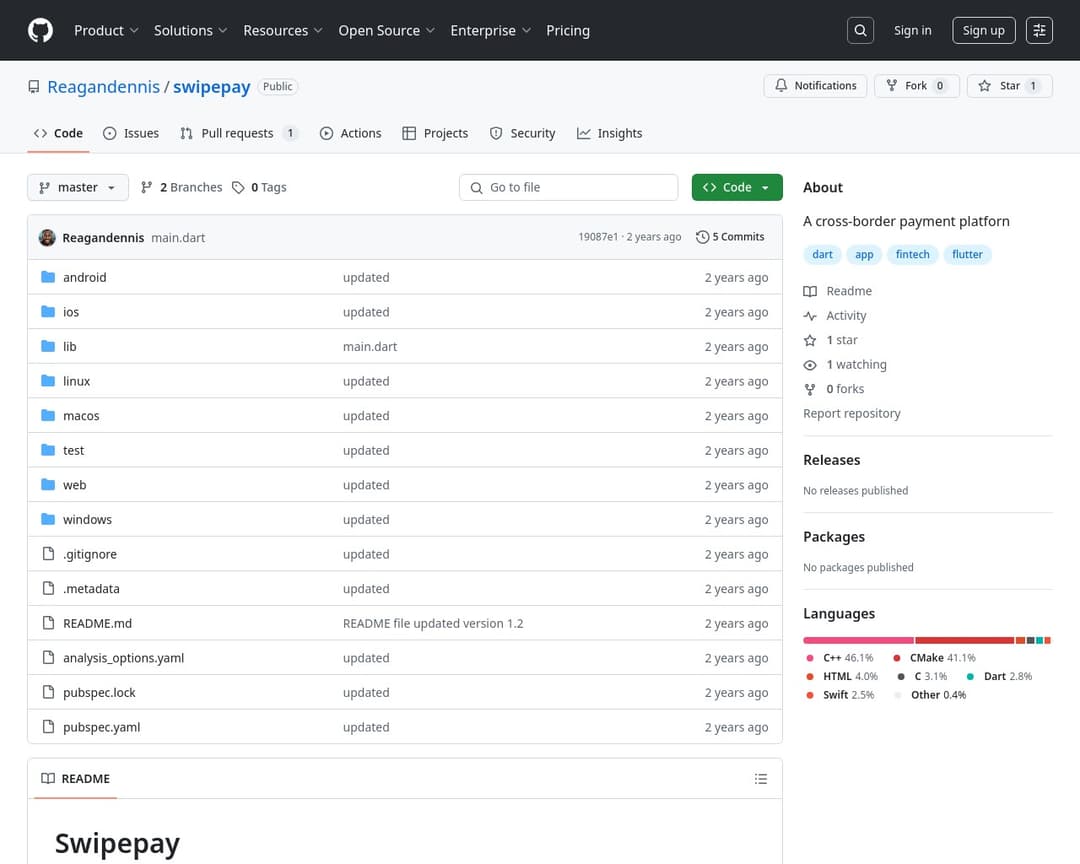Open the Pricing page

pyautogui.click(x=568, y=30)
